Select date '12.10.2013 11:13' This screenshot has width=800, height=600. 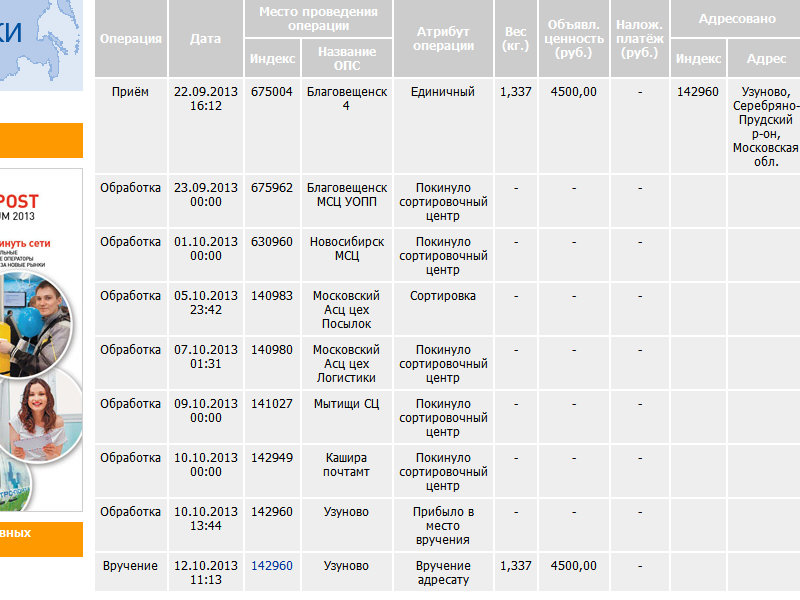point(206,573)
